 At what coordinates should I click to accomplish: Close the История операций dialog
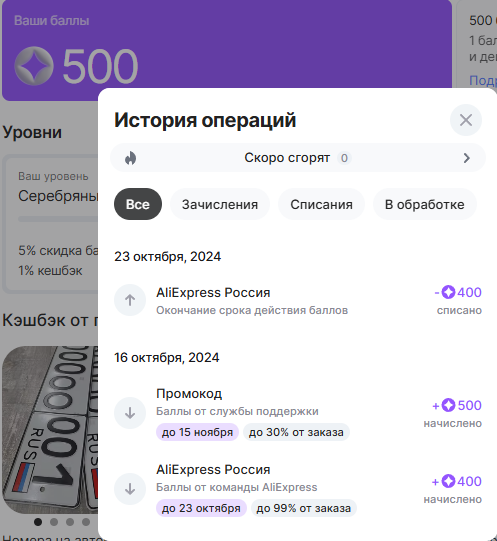(x=466, y=120)
